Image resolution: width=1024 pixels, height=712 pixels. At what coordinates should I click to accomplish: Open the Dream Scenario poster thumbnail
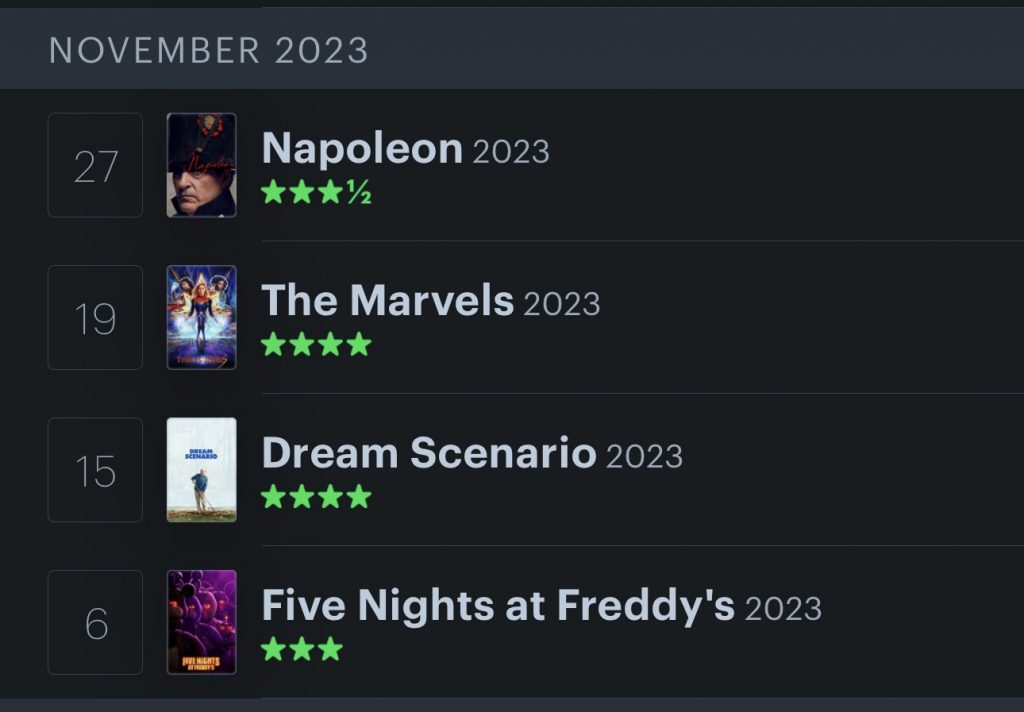(201, 470)
